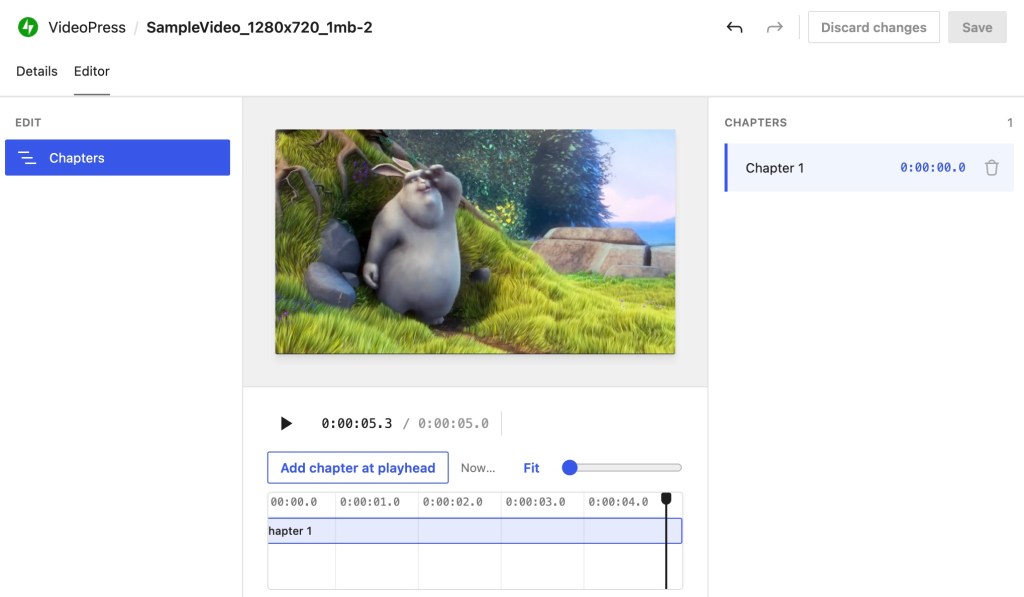Click current time 0:00:05.3 display
Screen dimensions: 1024x597
(x=357, y=423)
